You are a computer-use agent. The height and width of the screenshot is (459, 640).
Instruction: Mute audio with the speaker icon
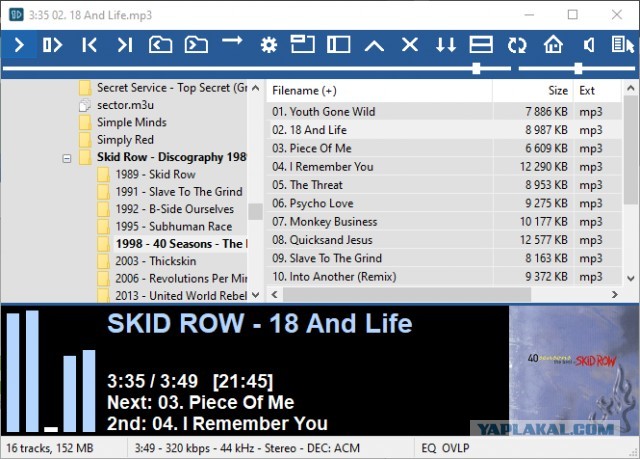tap(589, 44)
